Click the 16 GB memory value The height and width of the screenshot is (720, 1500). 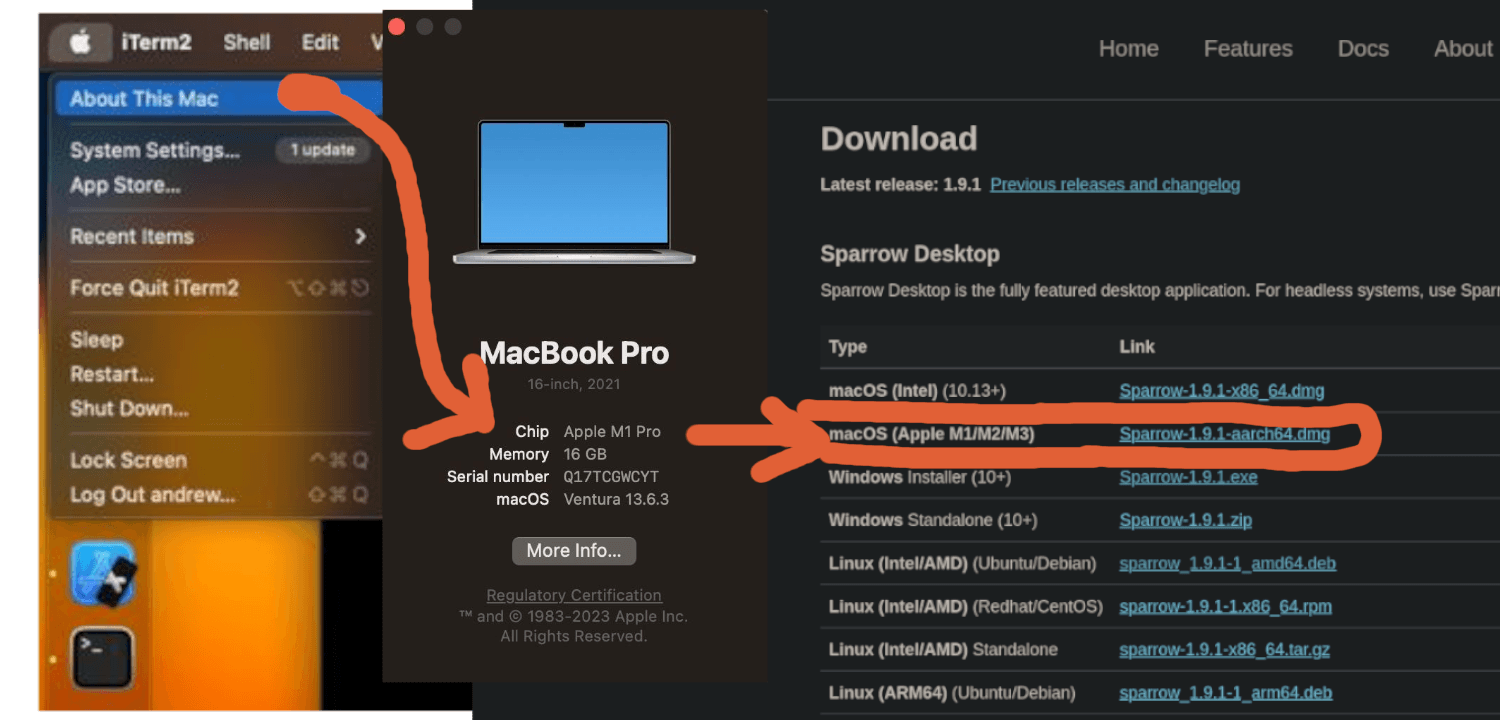coord(585,454)
